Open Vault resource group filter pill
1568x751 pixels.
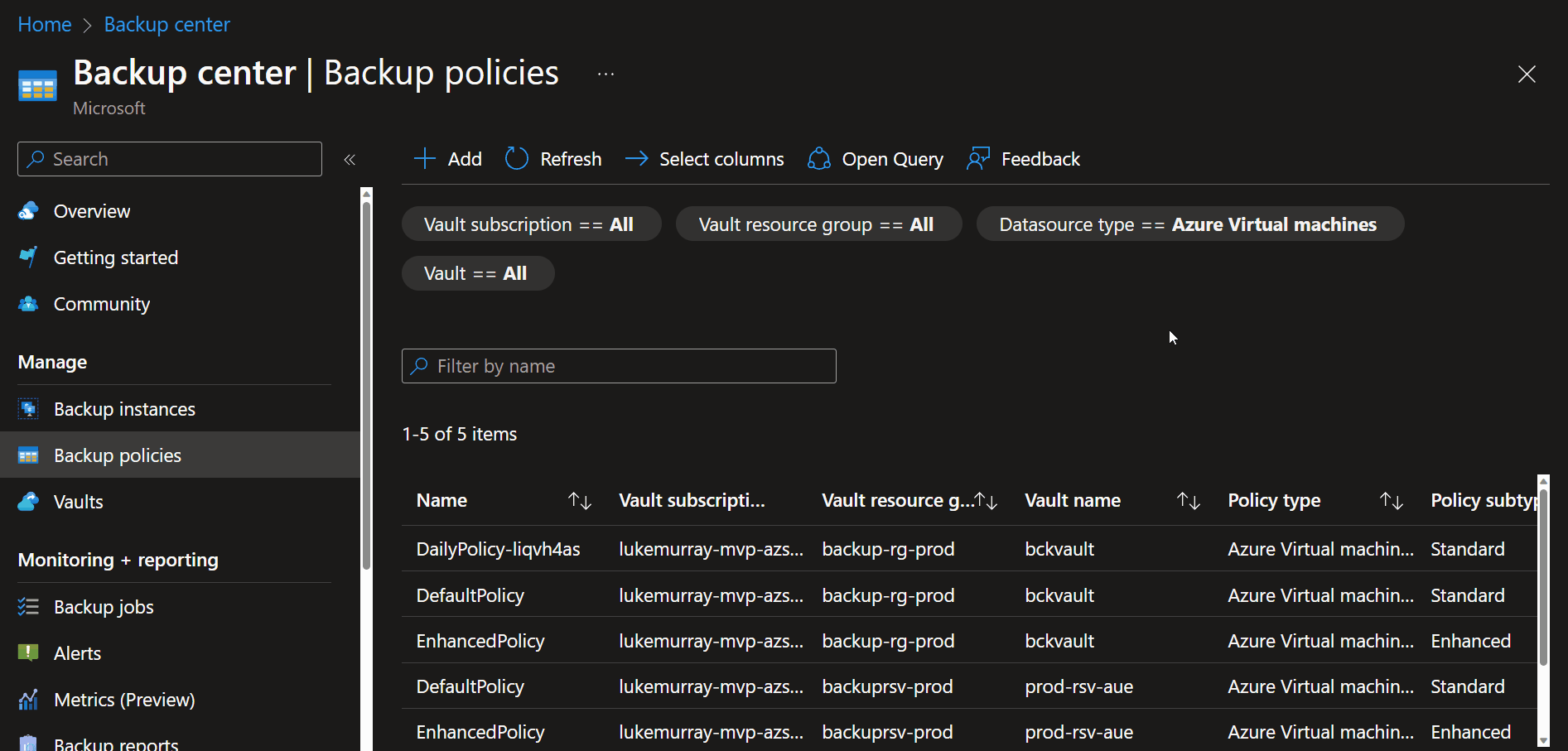818,224
